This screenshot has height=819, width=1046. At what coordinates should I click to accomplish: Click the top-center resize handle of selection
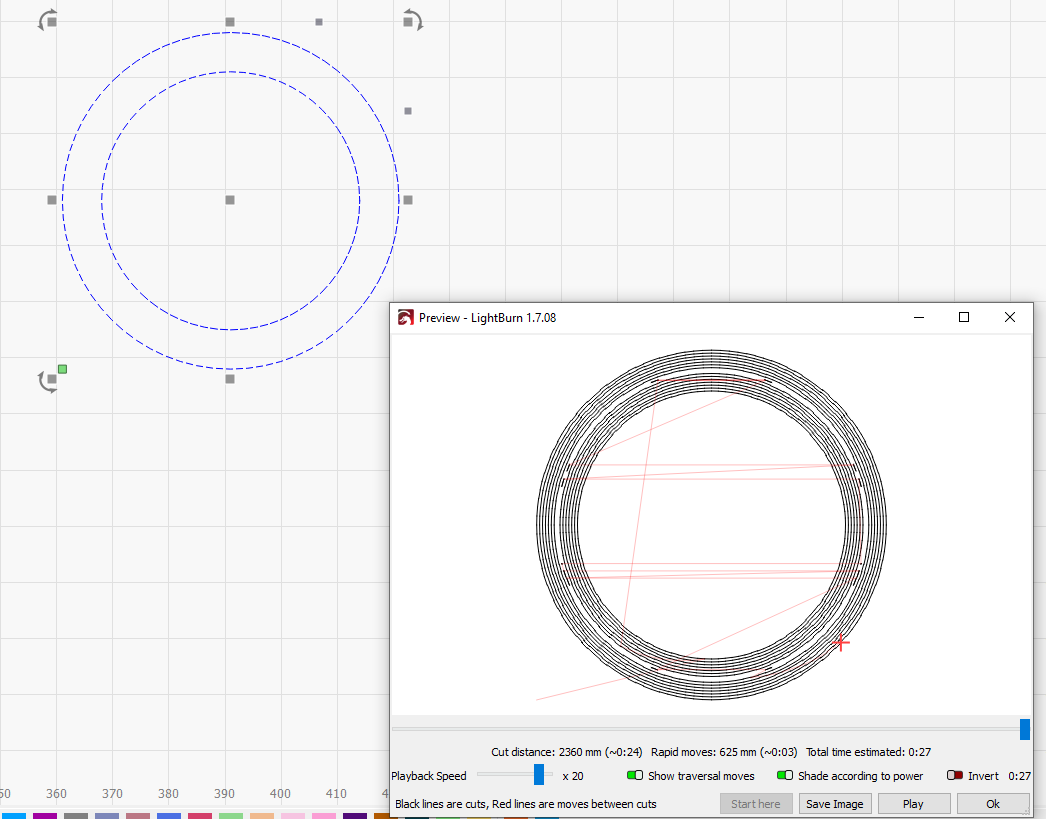[x=230, y=22]
